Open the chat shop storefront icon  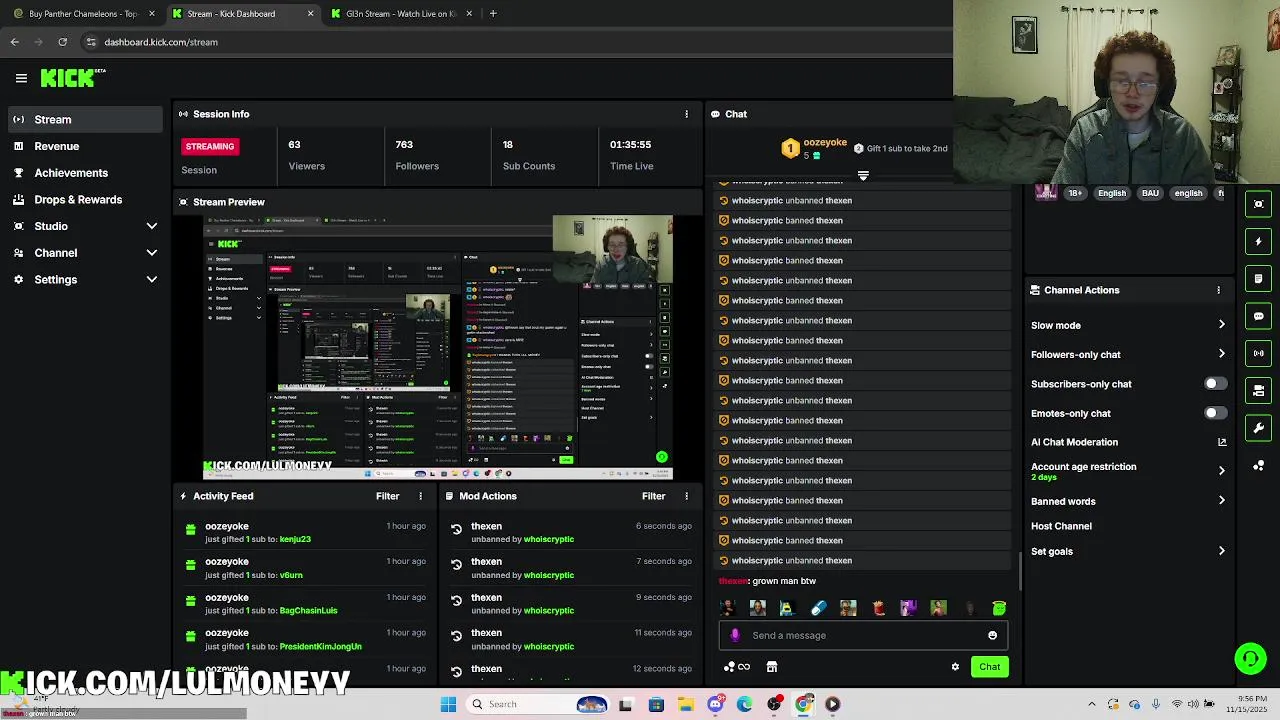coord(771,667)
